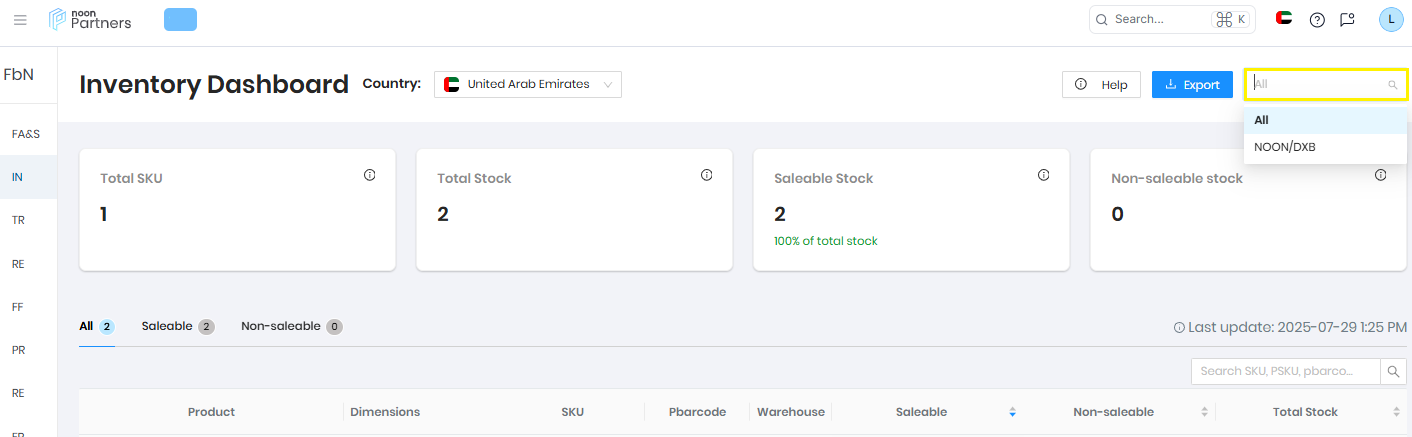Open the feedback chat icon in header
The image size is (1412, 437).
click(x=1347, y=19)
